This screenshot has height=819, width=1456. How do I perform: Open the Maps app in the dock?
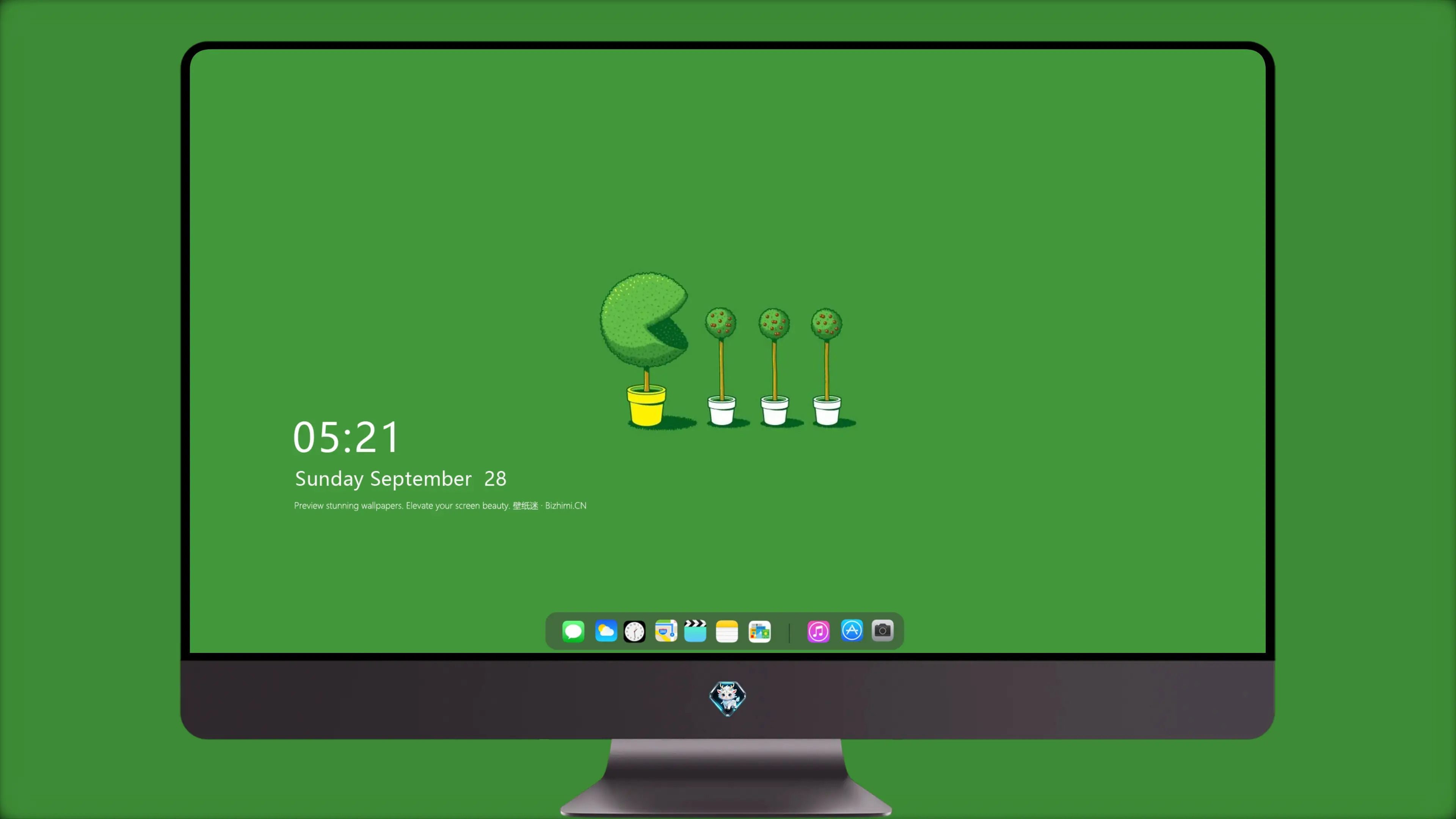click(x=666, y=631)
